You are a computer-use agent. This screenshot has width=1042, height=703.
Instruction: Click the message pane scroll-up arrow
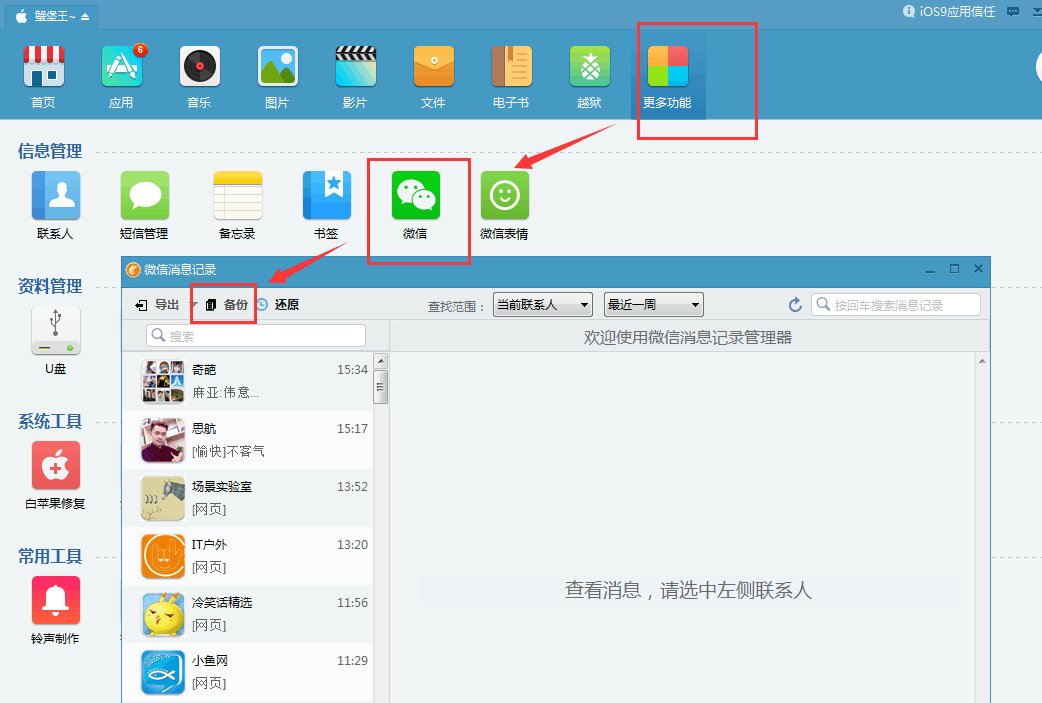(982, 361)
